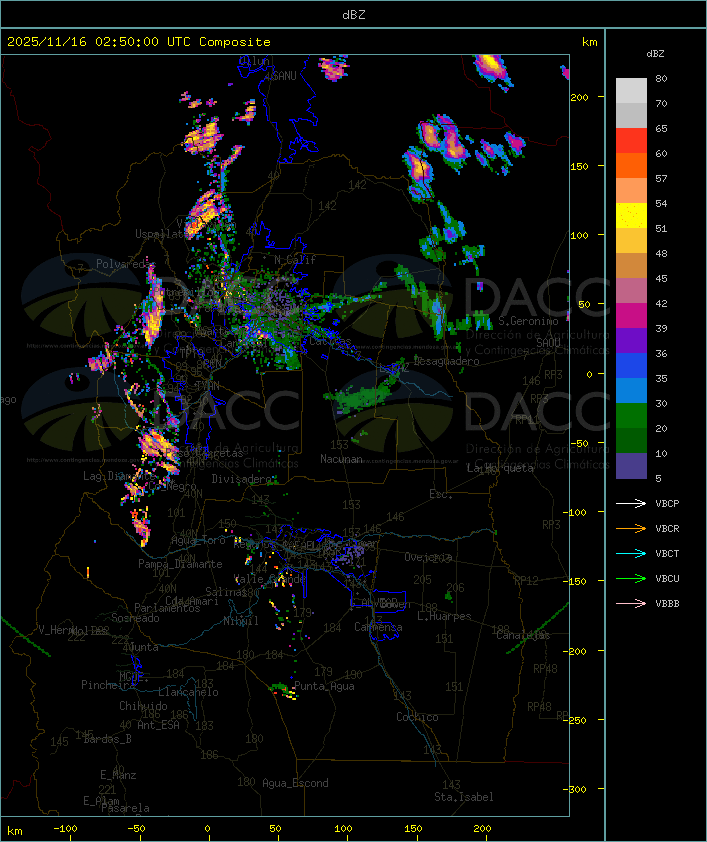Click the -100 tick on horizontal axis

[65, 829]
